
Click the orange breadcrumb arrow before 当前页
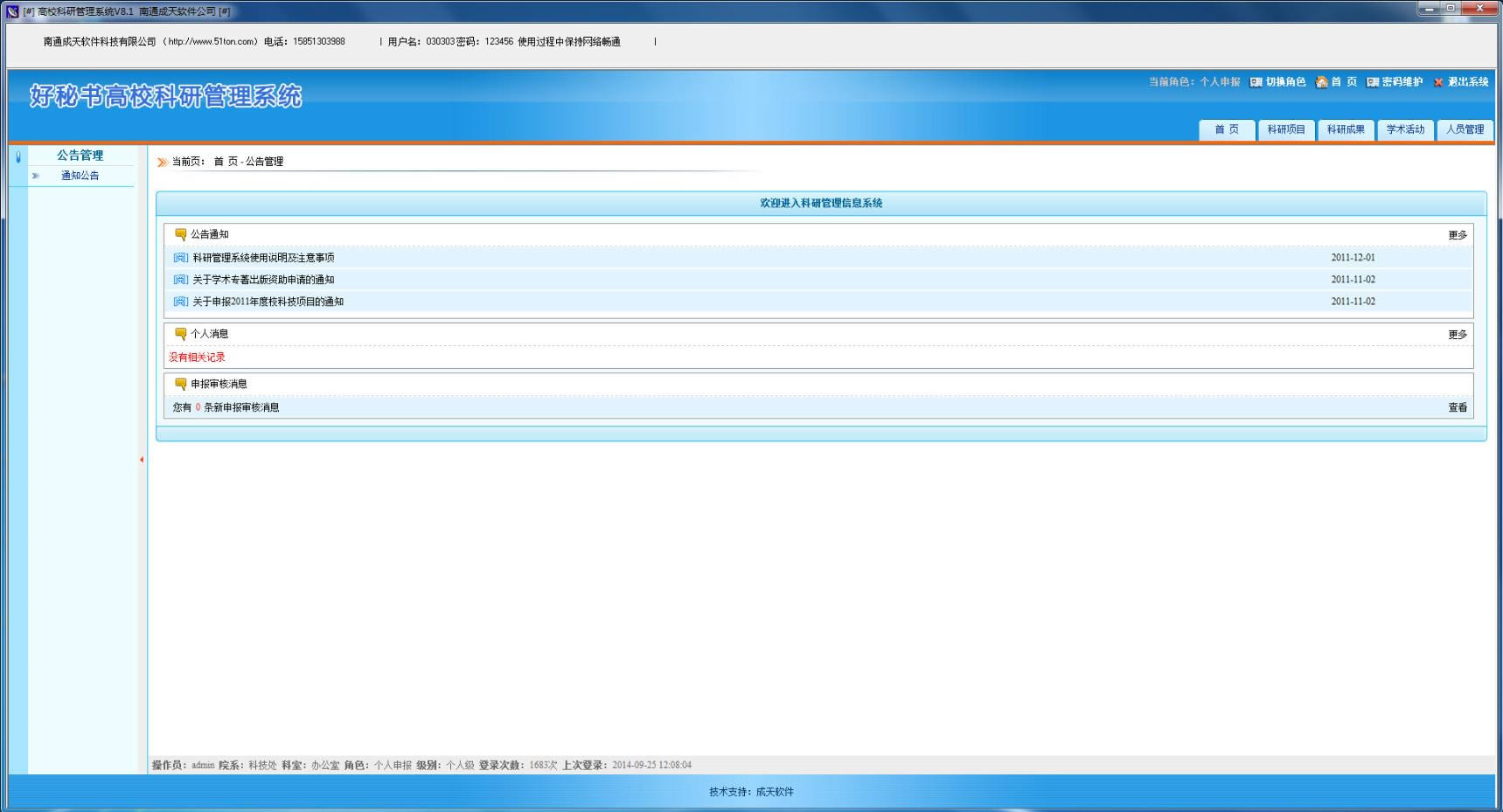(x=162, y=162)
